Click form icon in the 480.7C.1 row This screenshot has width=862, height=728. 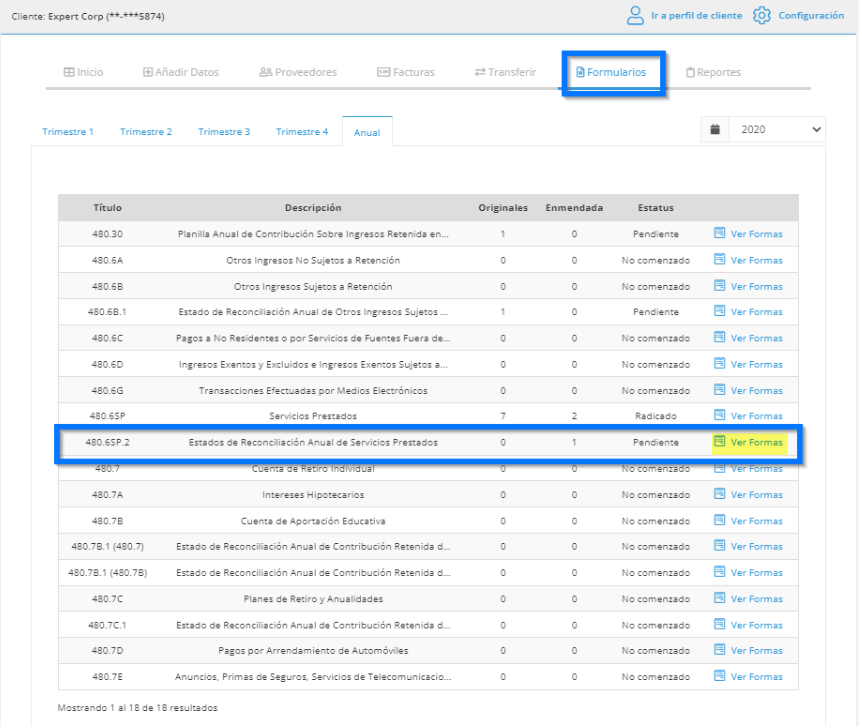coord(722,624)
